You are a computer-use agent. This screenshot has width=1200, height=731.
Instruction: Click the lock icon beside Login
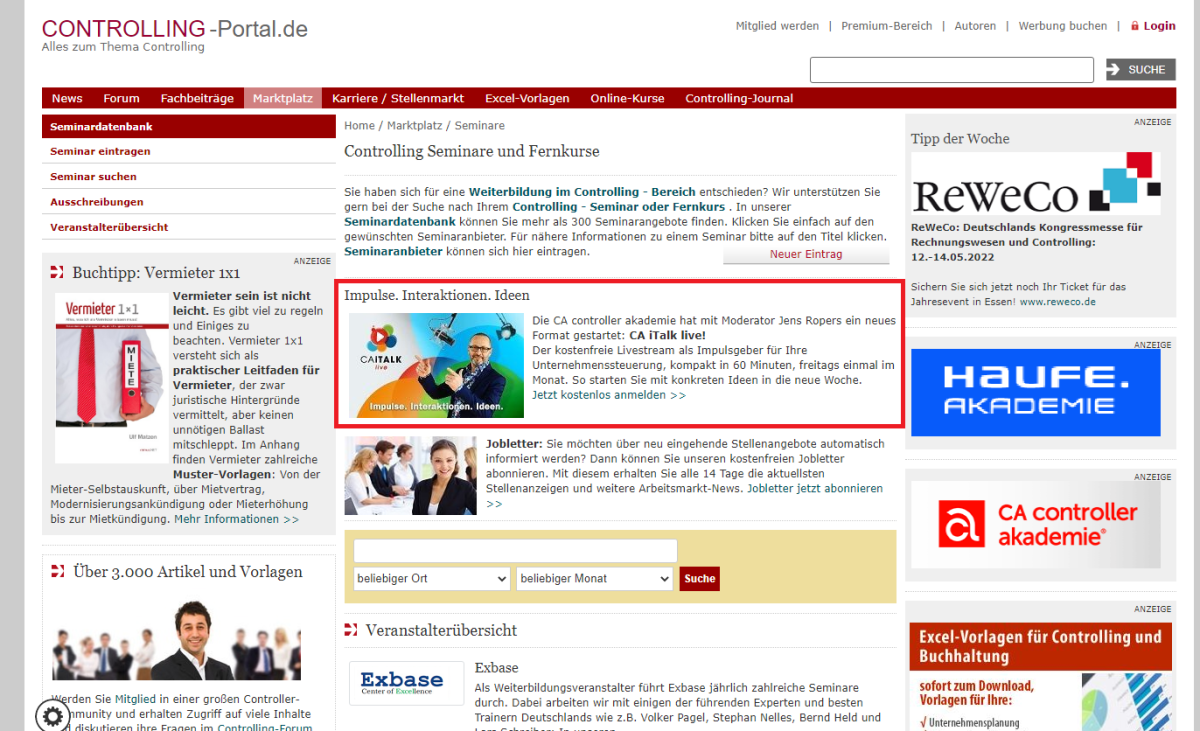pos(1135,26)
